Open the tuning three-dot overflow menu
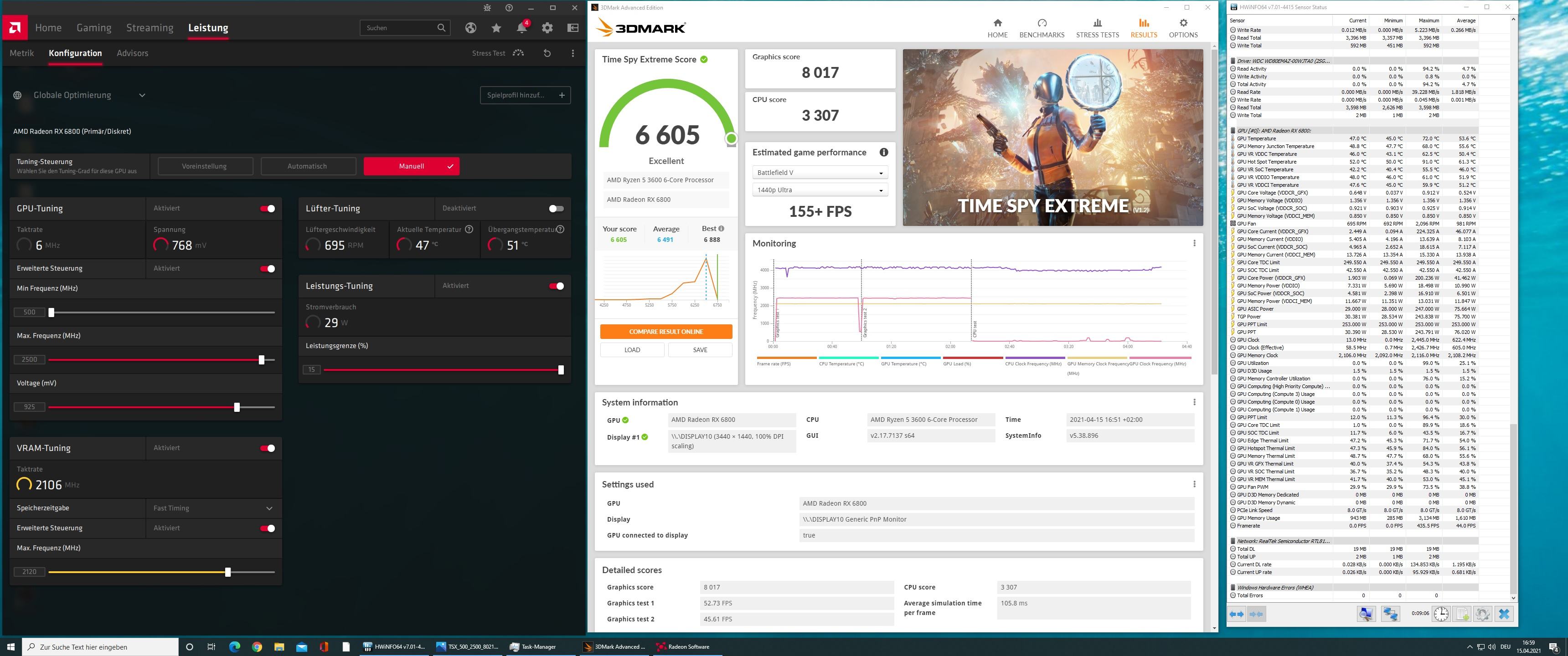This screenshot has height=656, width=1568. [573, 54]
